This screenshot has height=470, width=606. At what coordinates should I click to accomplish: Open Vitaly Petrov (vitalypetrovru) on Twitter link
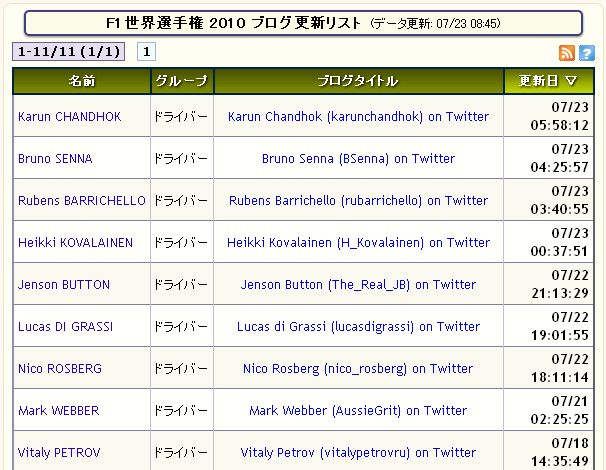[x=358, y=453]
